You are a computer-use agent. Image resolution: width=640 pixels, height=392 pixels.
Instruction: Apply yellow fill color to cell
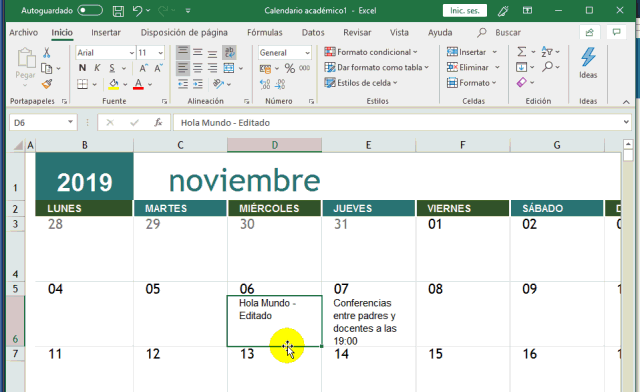click(x=113, y=84)
